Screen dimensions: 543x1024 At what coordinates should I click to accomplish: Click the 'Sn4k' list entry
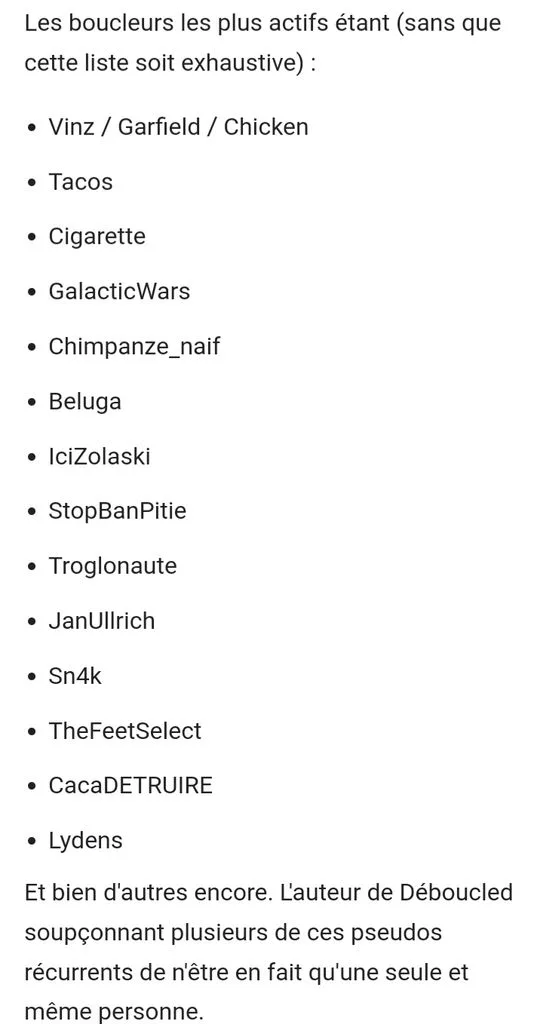[x=75, y=675]
